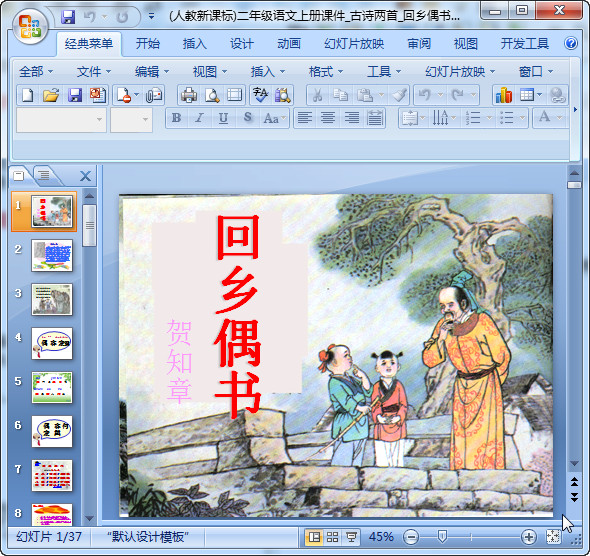Toggle Bold formatting

pos(176,118)
